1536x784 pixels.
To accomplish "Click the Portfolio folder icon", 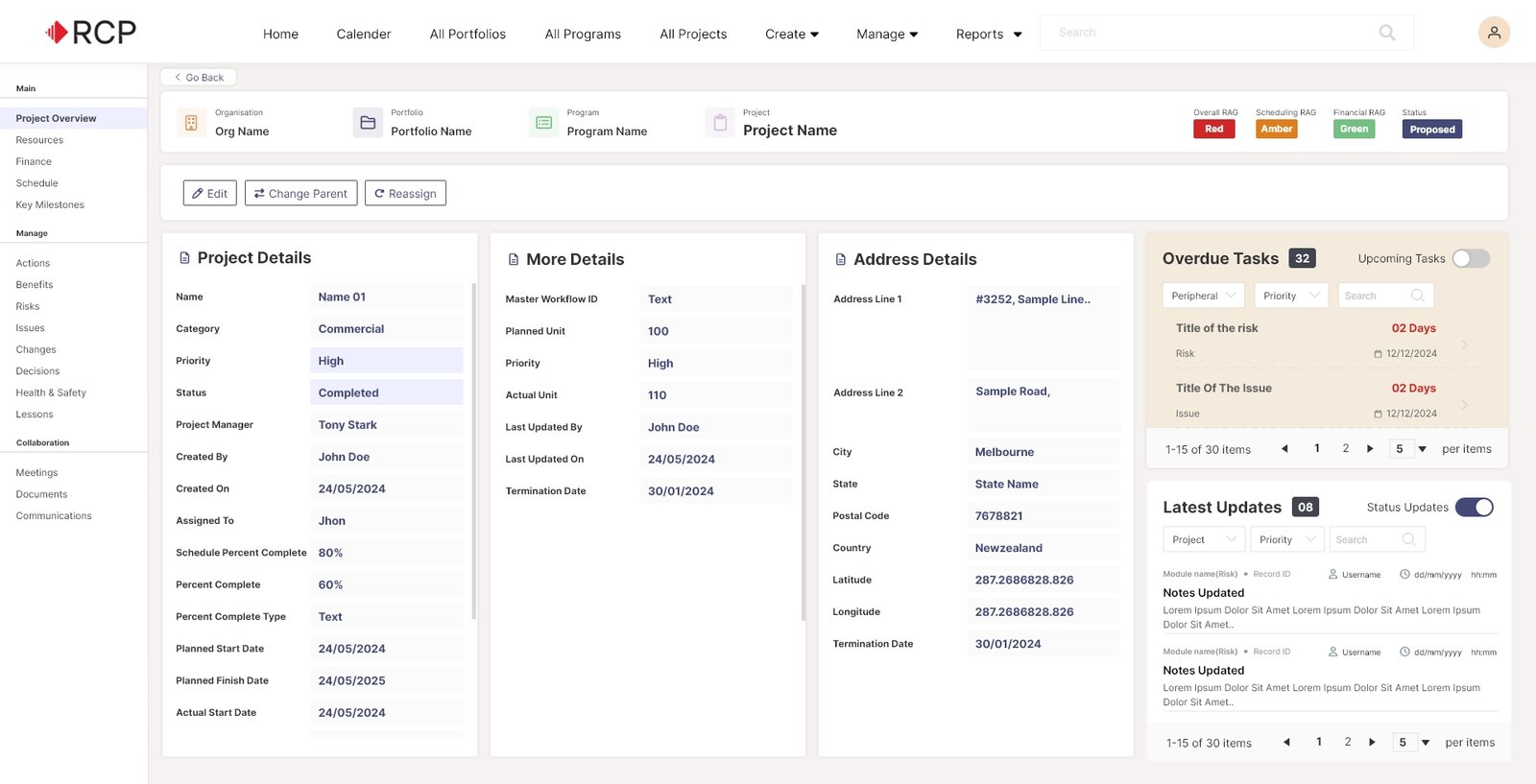I will tap(368, 123).
